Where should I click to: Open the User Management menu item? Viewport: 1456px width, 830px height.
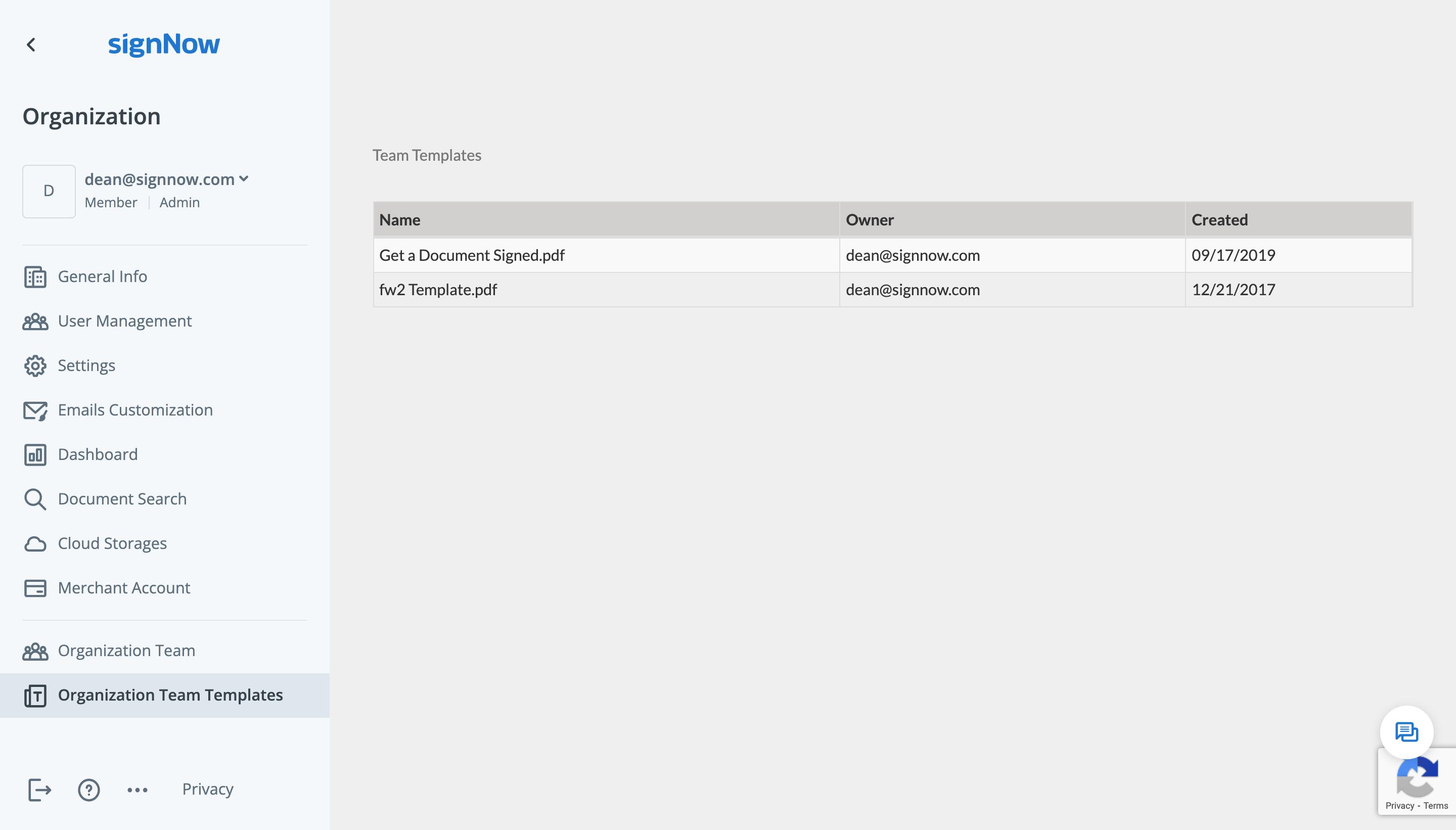[x=124, y=321]
